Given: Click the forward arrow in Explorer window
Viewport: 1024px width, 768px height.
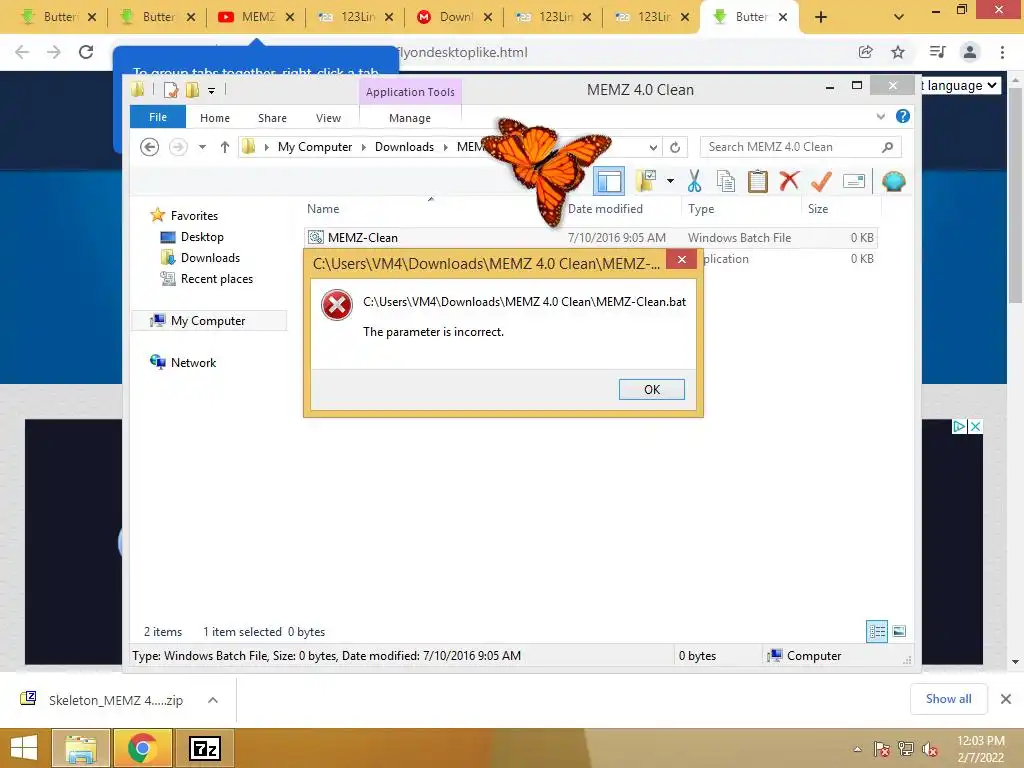Looking at the screenshot, I should point(178,147).
